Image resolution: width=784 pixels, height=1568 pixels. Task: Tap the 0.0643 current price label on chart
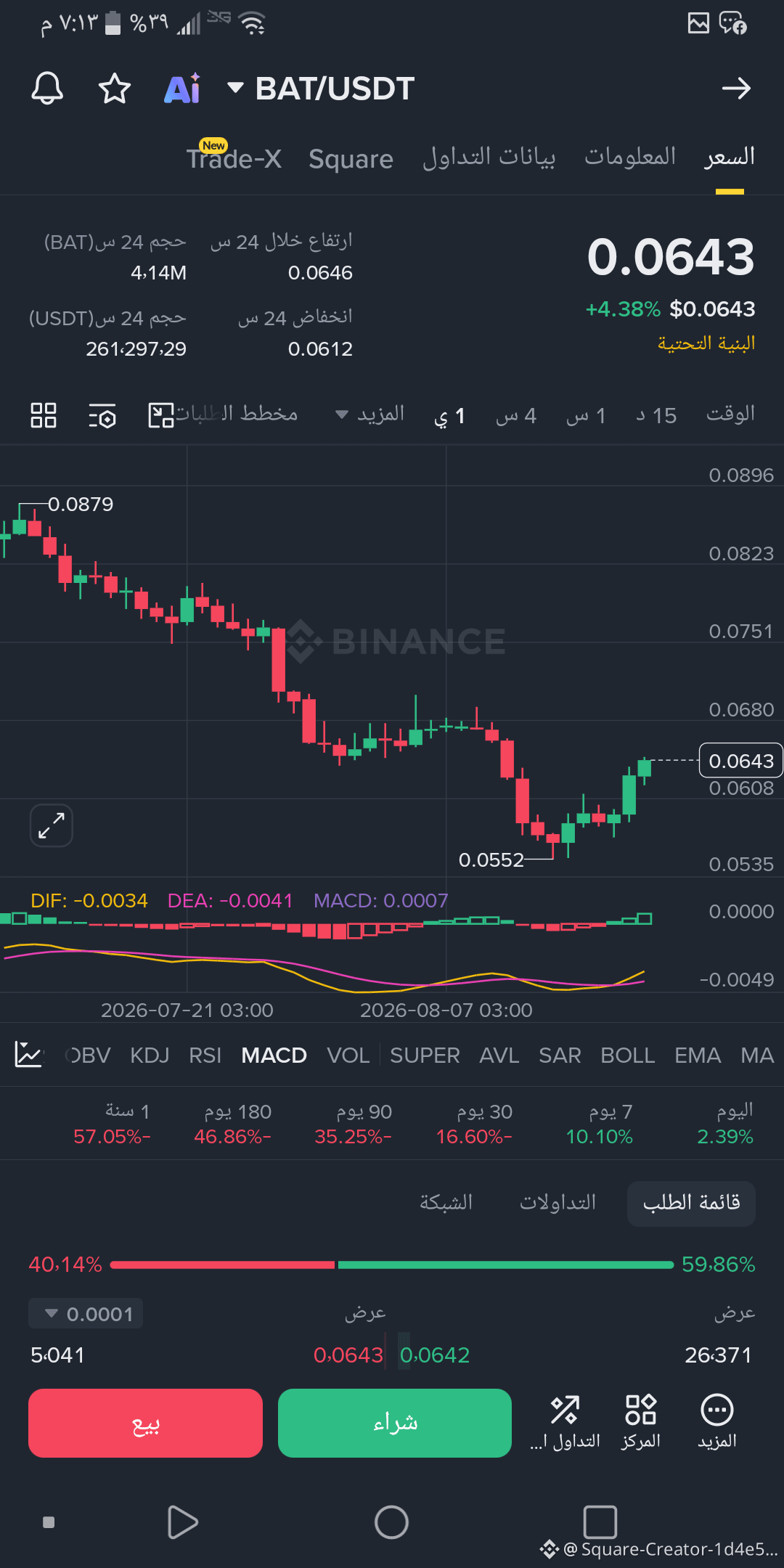741,761
